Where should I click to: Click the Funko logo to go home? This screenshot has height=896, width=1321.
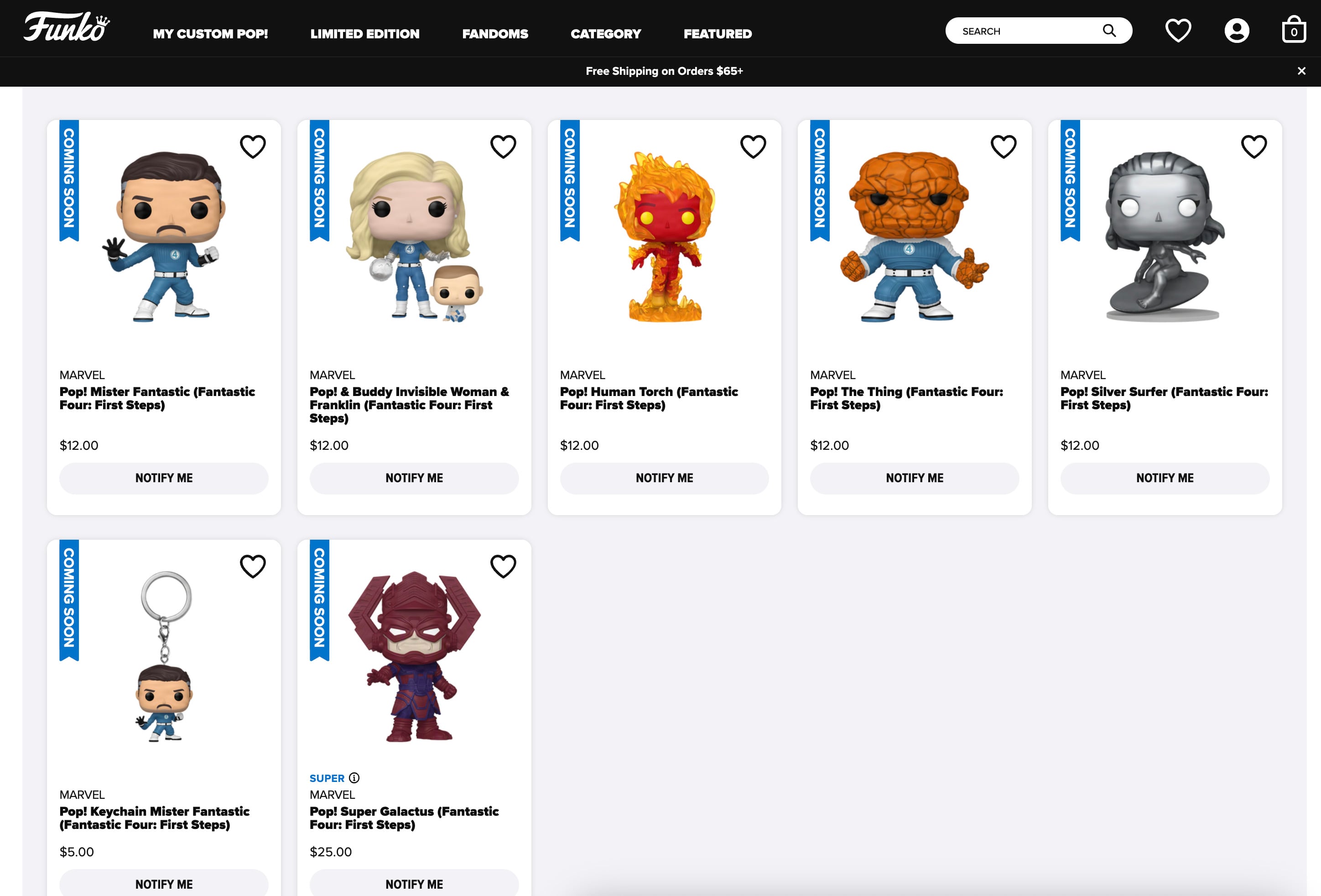[66, 27]
